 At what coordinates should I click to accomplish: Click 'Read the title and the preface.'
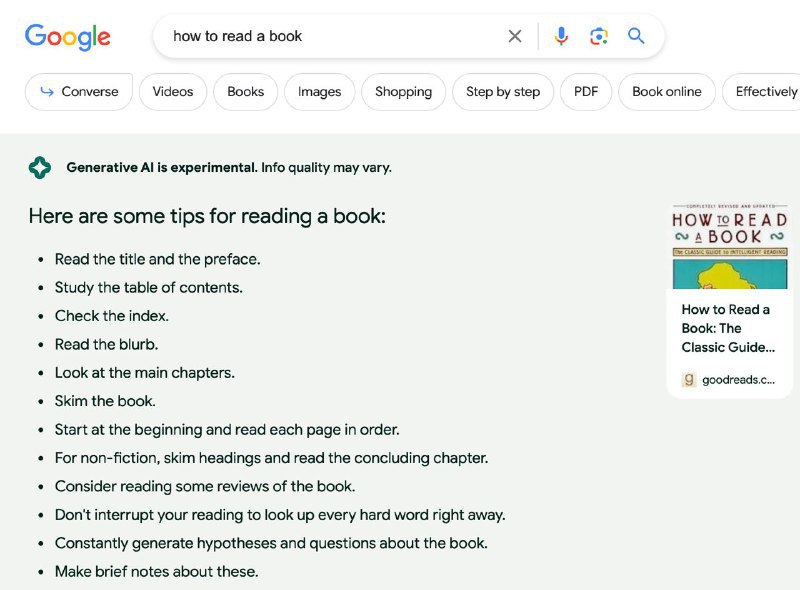[x=158, y=259]
